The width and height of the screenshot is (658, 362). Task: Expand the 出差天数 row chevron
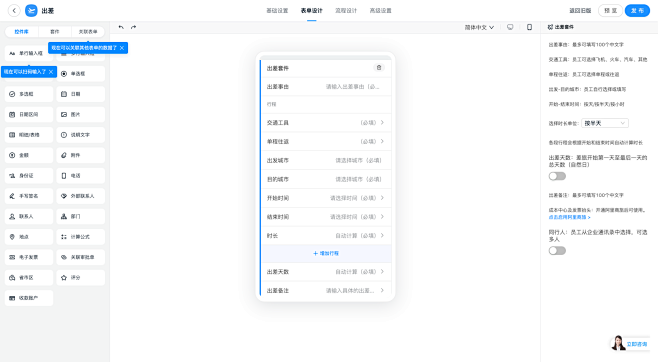point(382,272)
